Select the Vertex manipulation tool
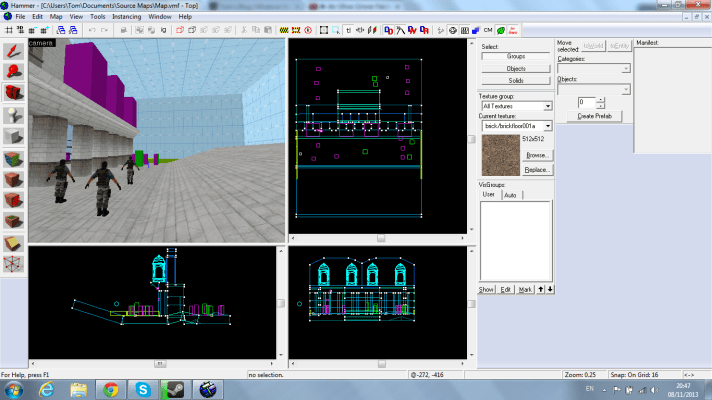Screen dimensions: 712x400 click(14, 264)
